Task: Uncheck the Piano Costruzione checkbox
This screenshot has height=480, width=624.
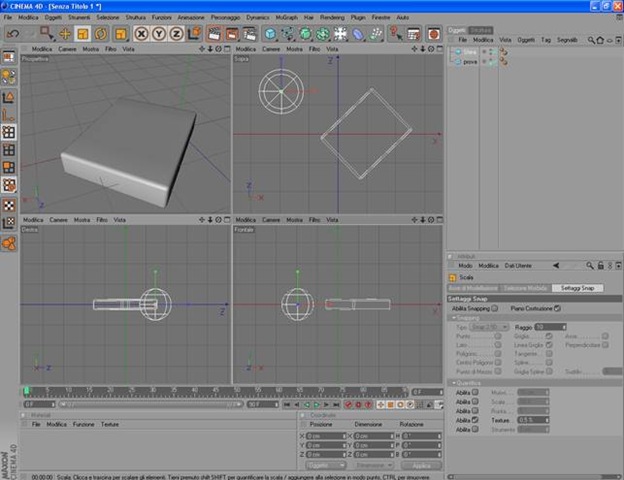Action: pos(557,308)
